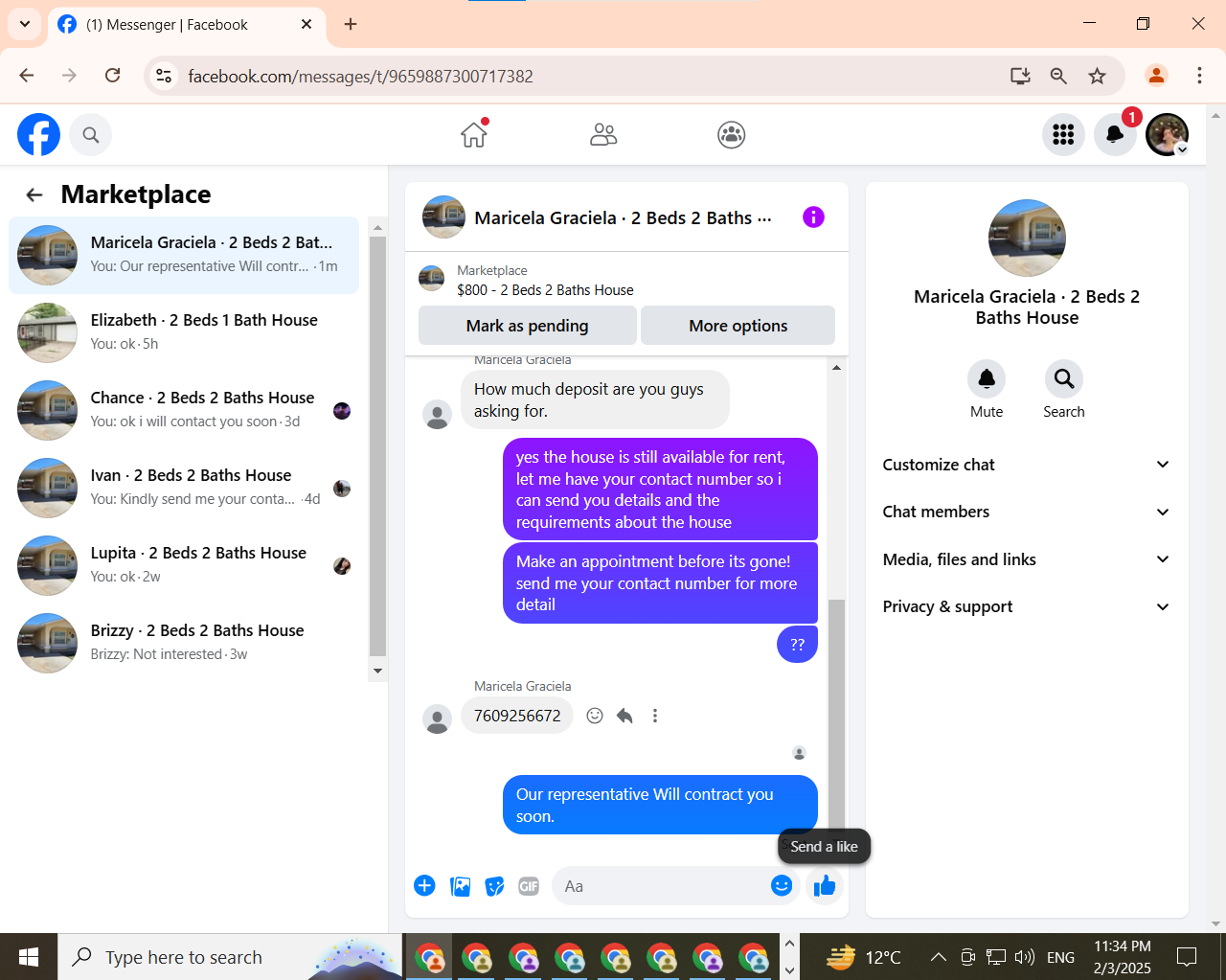The image size is (1226, 980).
Task: Expand Chat members section
Action: (1027, 512)
